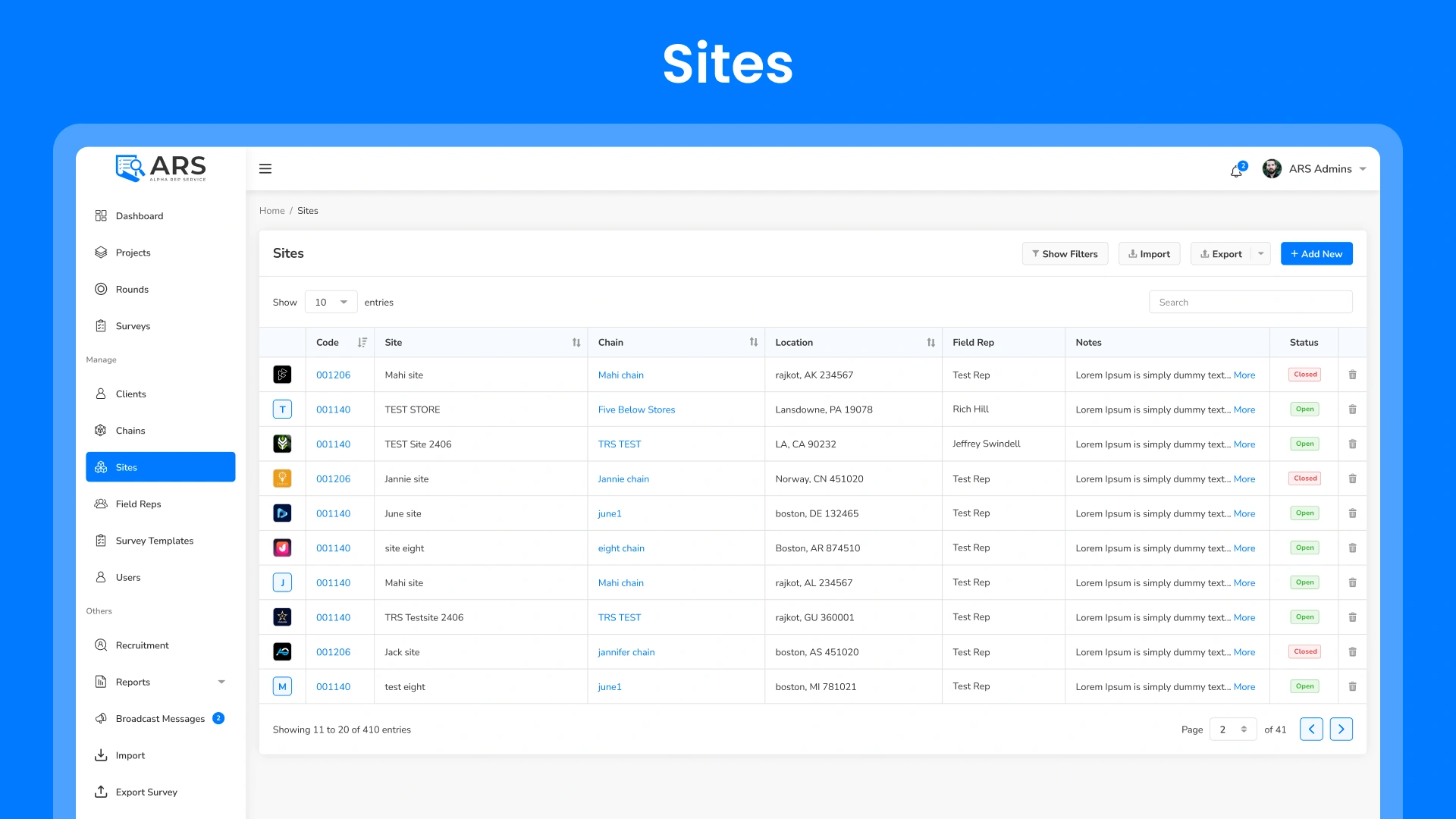Sort table by Code column
Viewport: 1456px width, 819px height.
pyautogui.click(x=362, y=343)
